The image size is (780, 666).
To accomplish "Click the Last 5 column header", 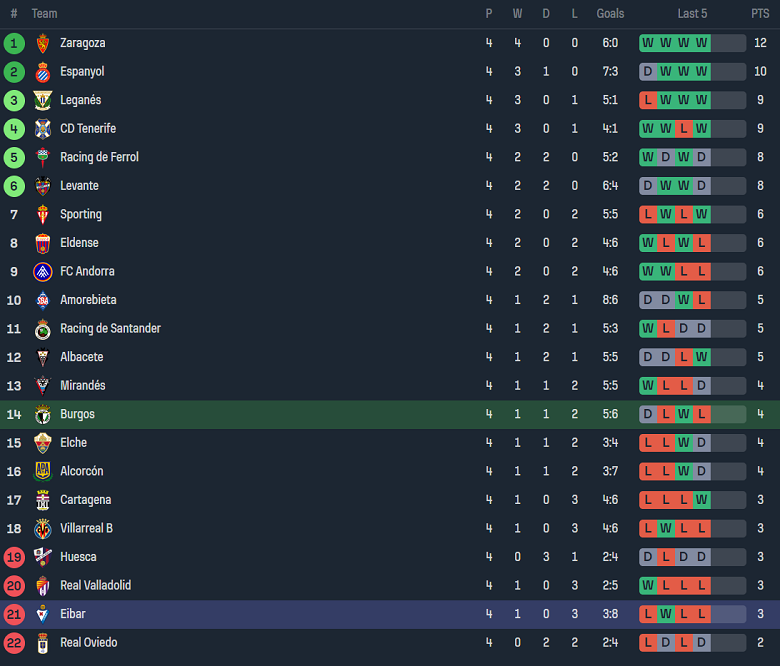I will click(x=692, y=14).
